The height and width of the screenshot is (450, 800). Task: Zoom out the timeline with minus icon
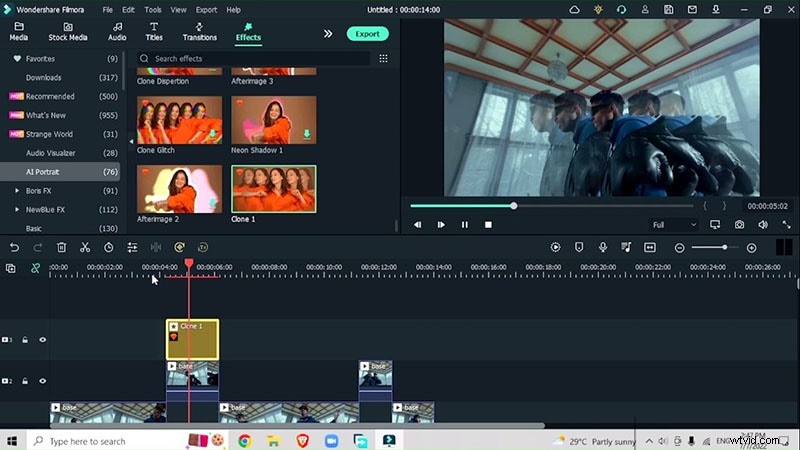pyautogui.click(x=679, y=248)
